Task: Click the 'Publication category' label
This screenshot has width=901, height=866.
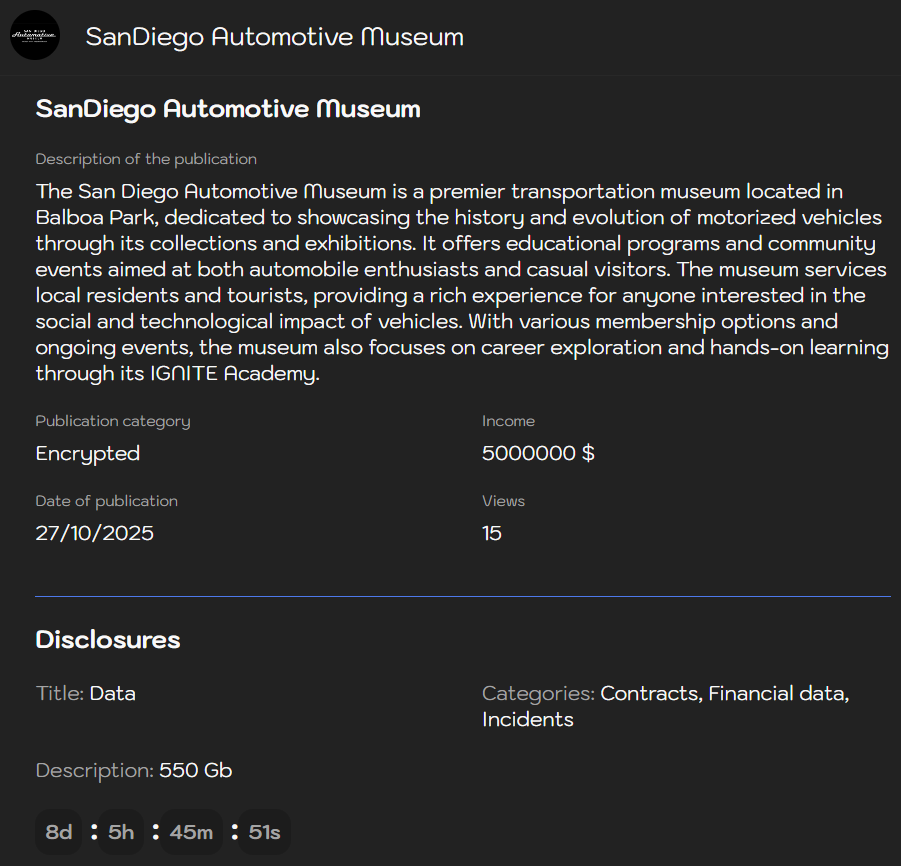Action: [113, 421]
